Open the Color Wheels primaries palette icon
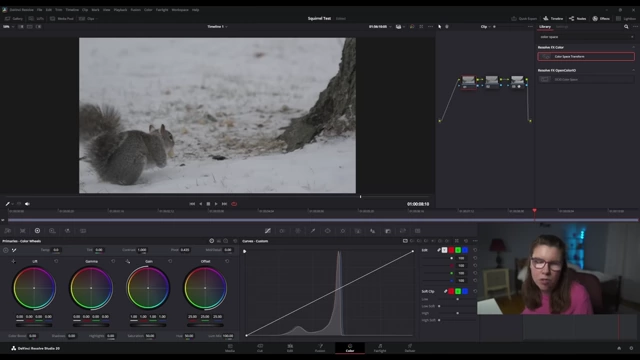The image size is (640, 360). coord(37,231)
